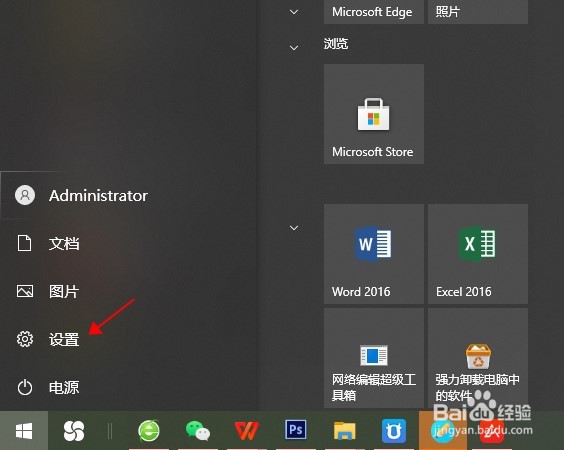Open the pinwheel icon in the taskbar
564x450 pixels.
[74, 431]
